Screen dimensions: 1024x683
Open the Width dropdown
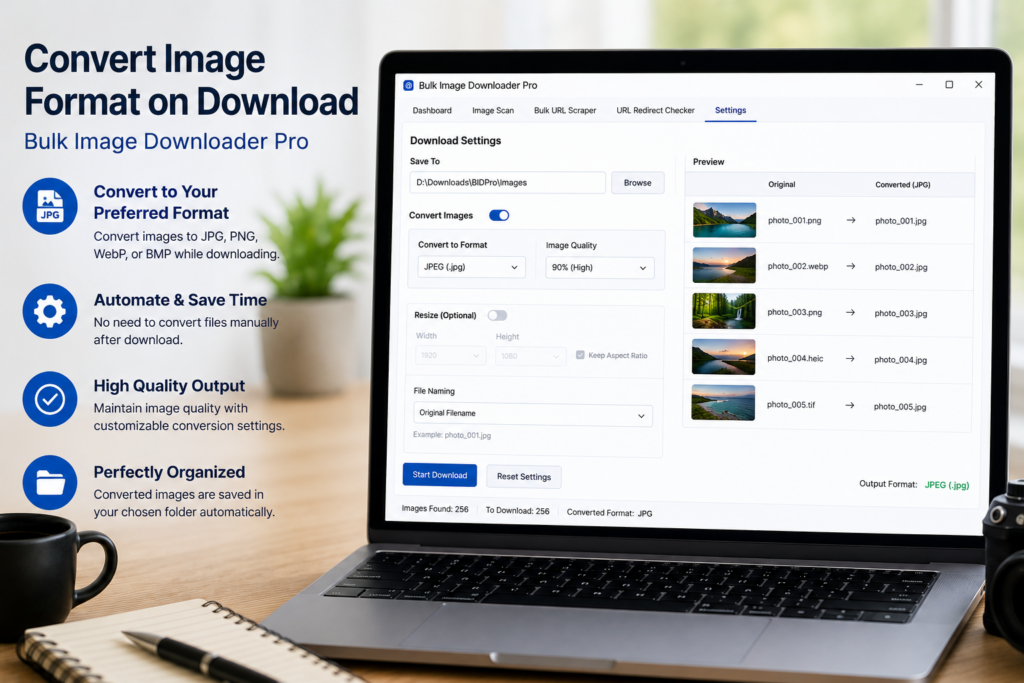[x=451, y=355]
